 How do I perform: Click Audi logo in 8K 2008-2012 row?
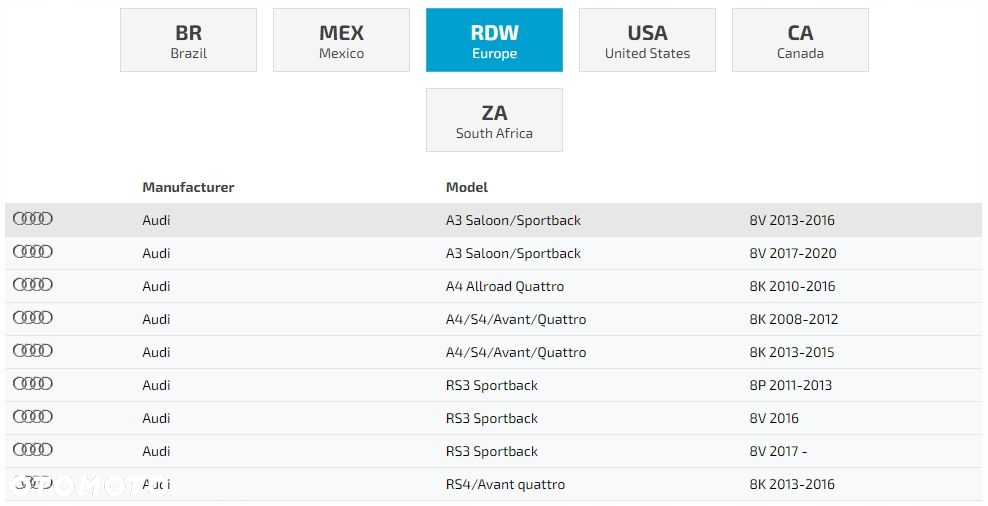click(33, 318)
